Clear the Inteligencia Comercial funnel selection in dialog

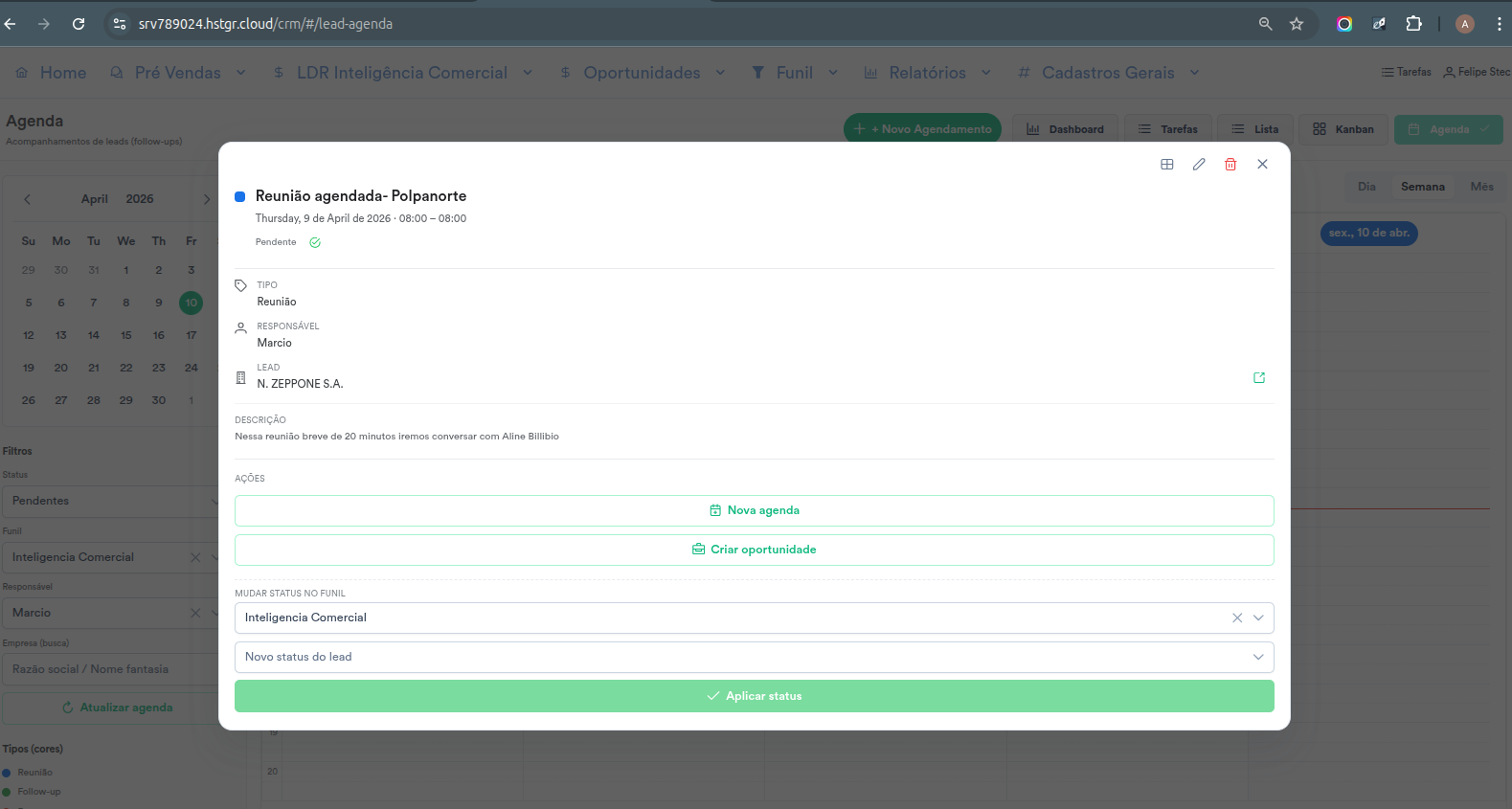[x=1237, y=618]
